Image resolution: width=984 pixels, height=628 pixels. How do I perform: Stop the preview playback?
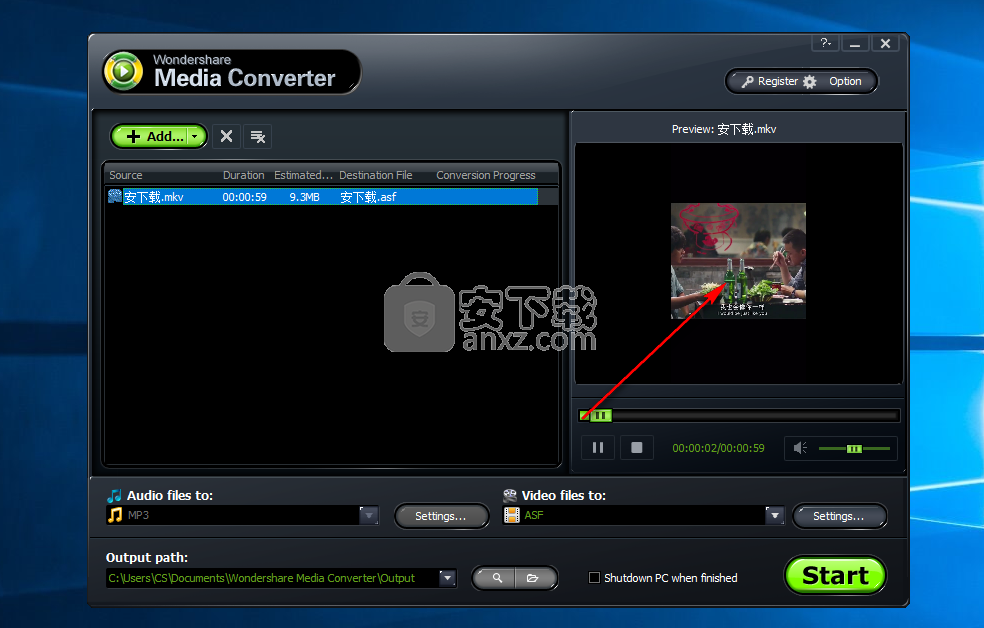point(636,448)
